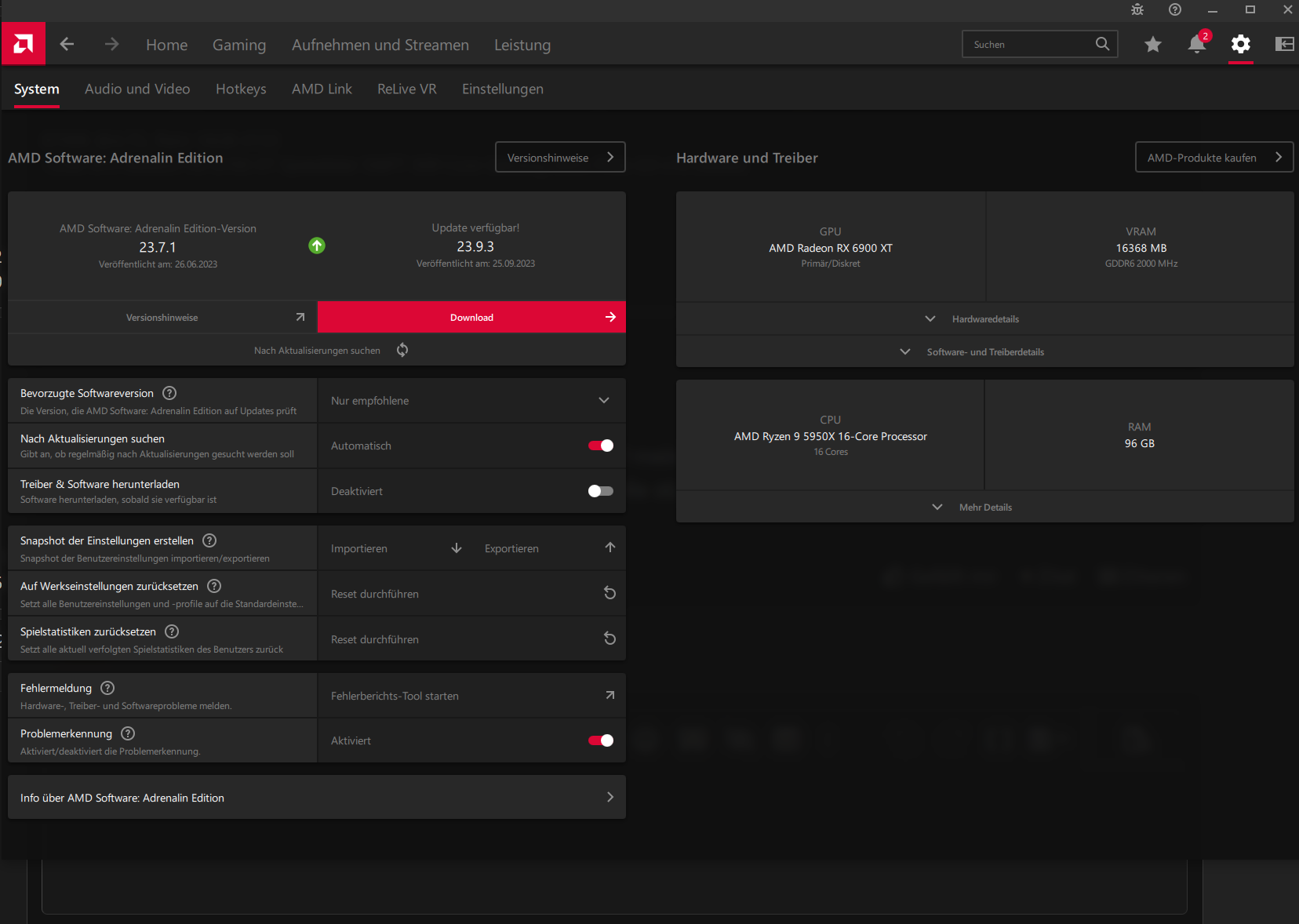Switch to AMD Link tab
1299x924 pixels.
pos(322,89)
